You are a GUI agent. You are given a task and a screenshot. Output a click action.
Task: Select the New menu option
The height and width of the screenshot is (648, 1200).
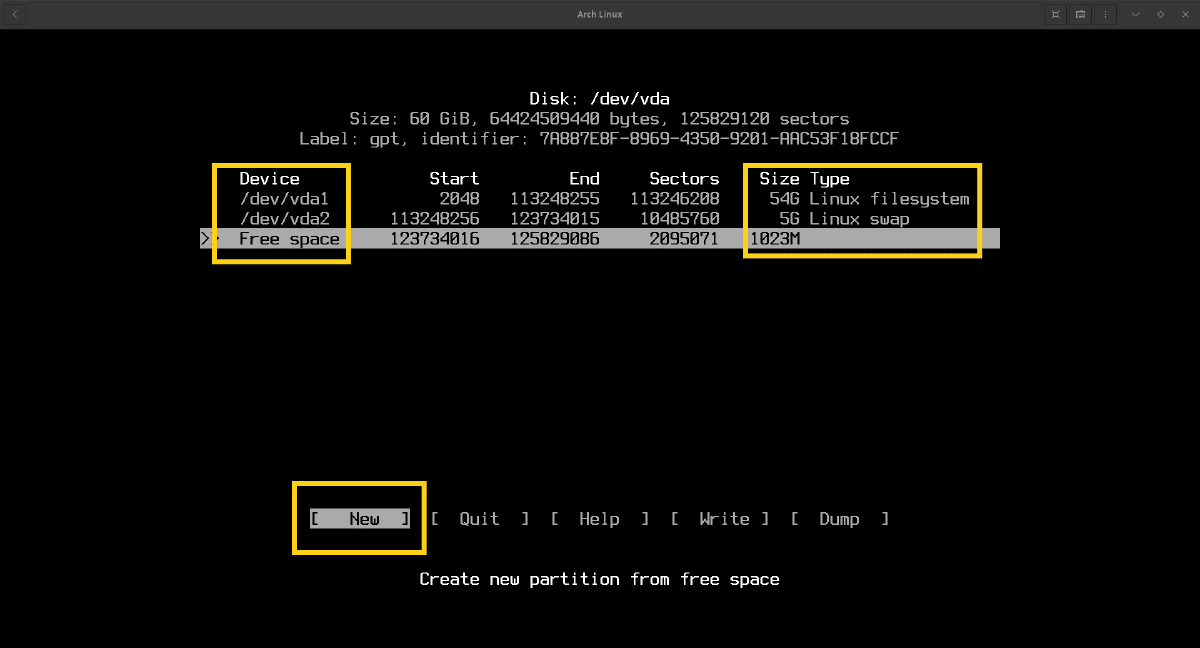click(x=360, y=519)
